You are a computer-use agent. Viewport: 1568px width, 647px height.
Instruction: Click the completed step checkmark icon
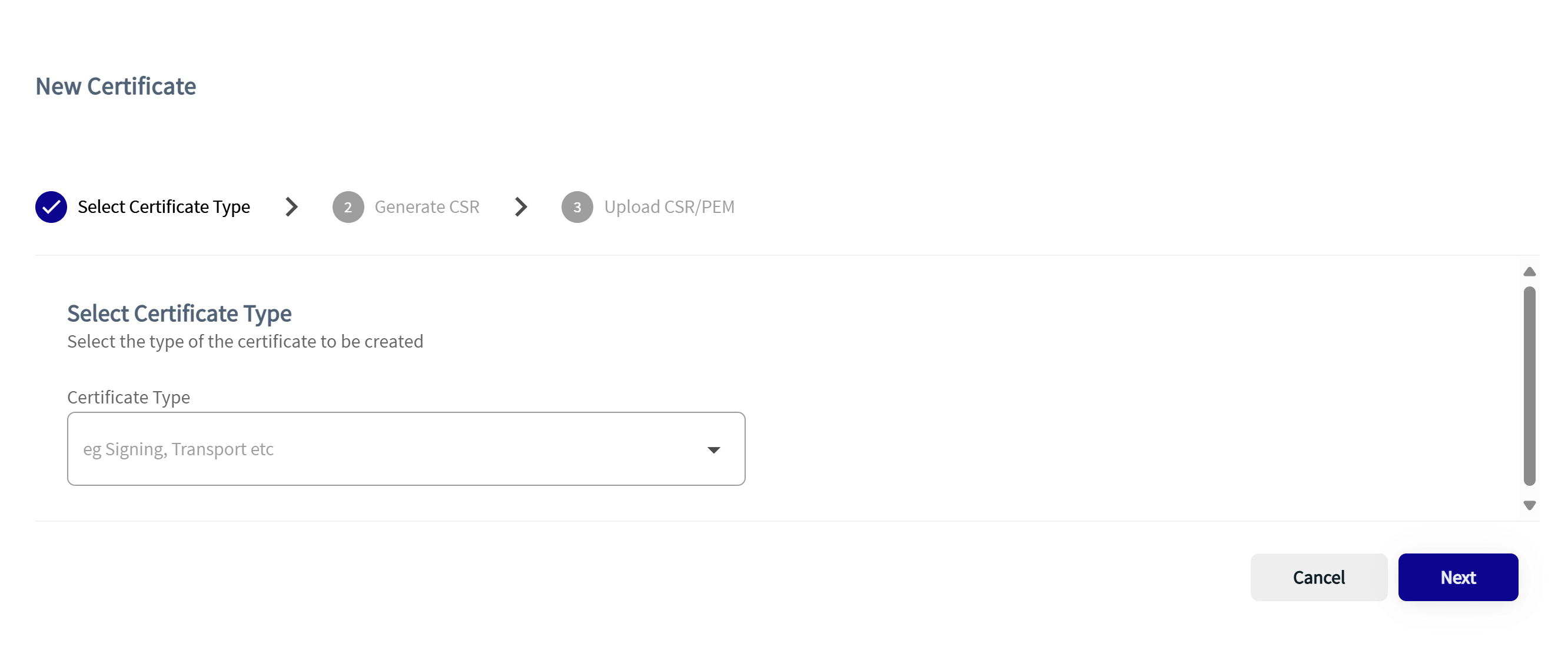click(51, 207)
